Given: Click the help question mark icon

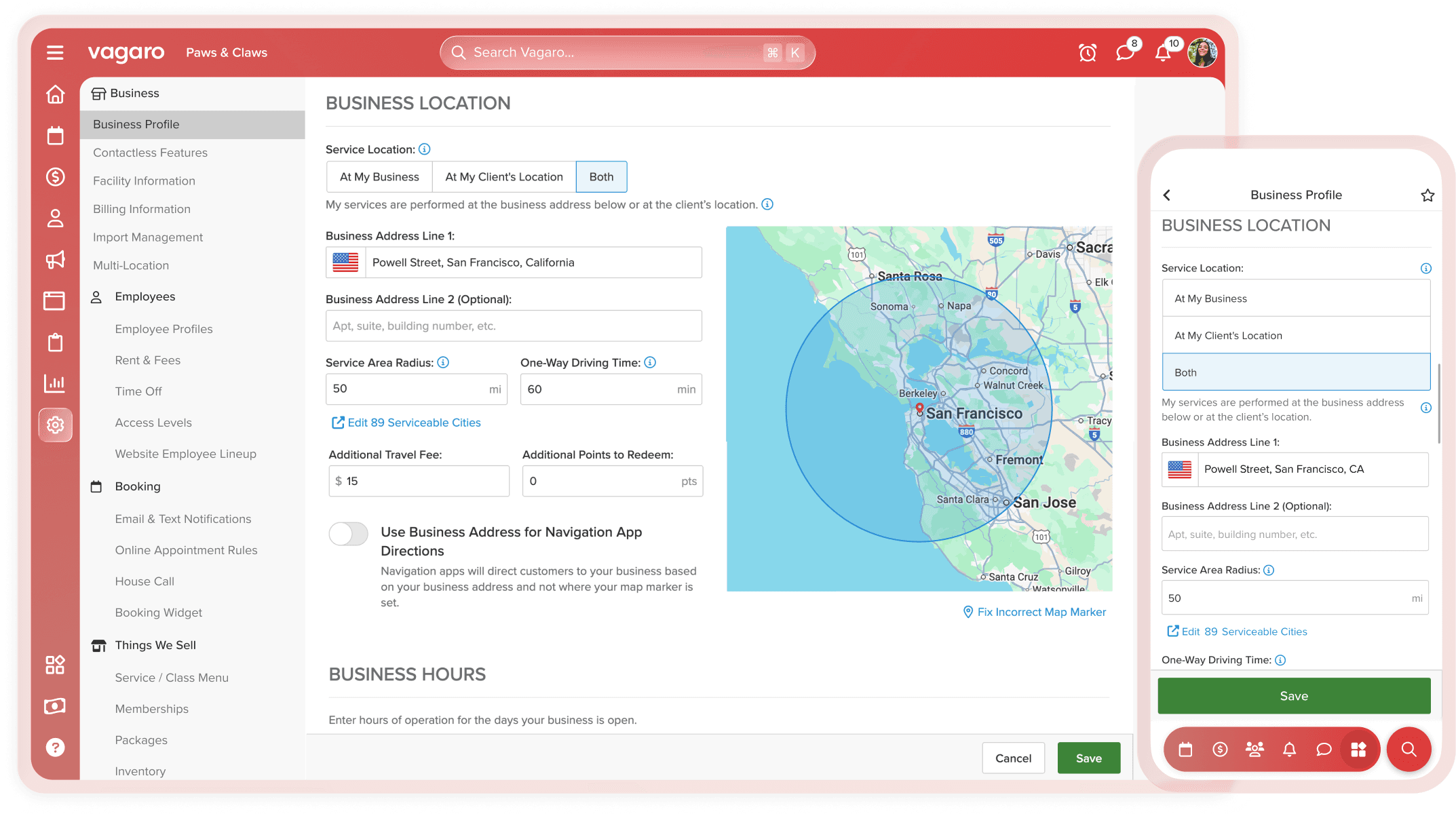Looking at the screenshot, I should (55, 748).
